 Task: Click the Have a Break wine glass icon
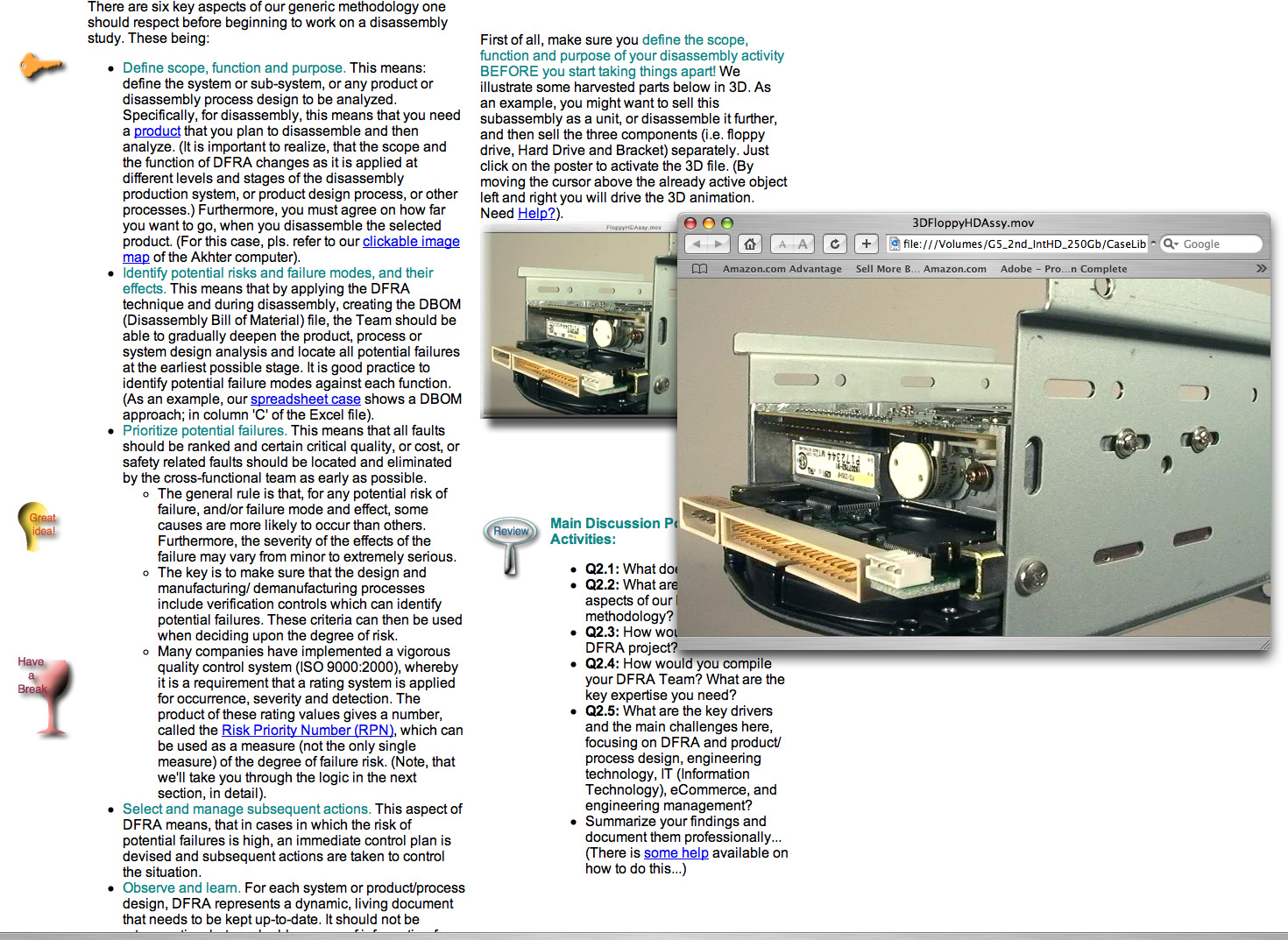point(46,696)
